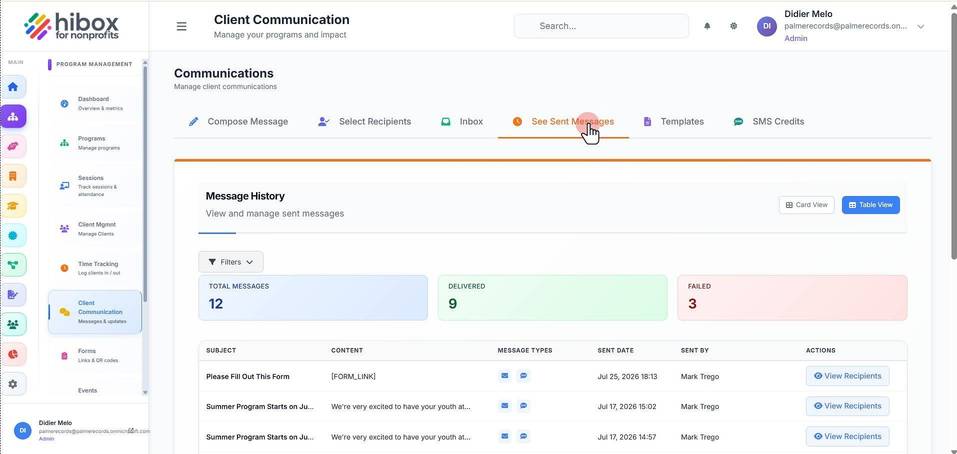Screen dimensions: 957x454
Task: View Recipients for Jul 17 14:57 message
Action: (847, 436)
